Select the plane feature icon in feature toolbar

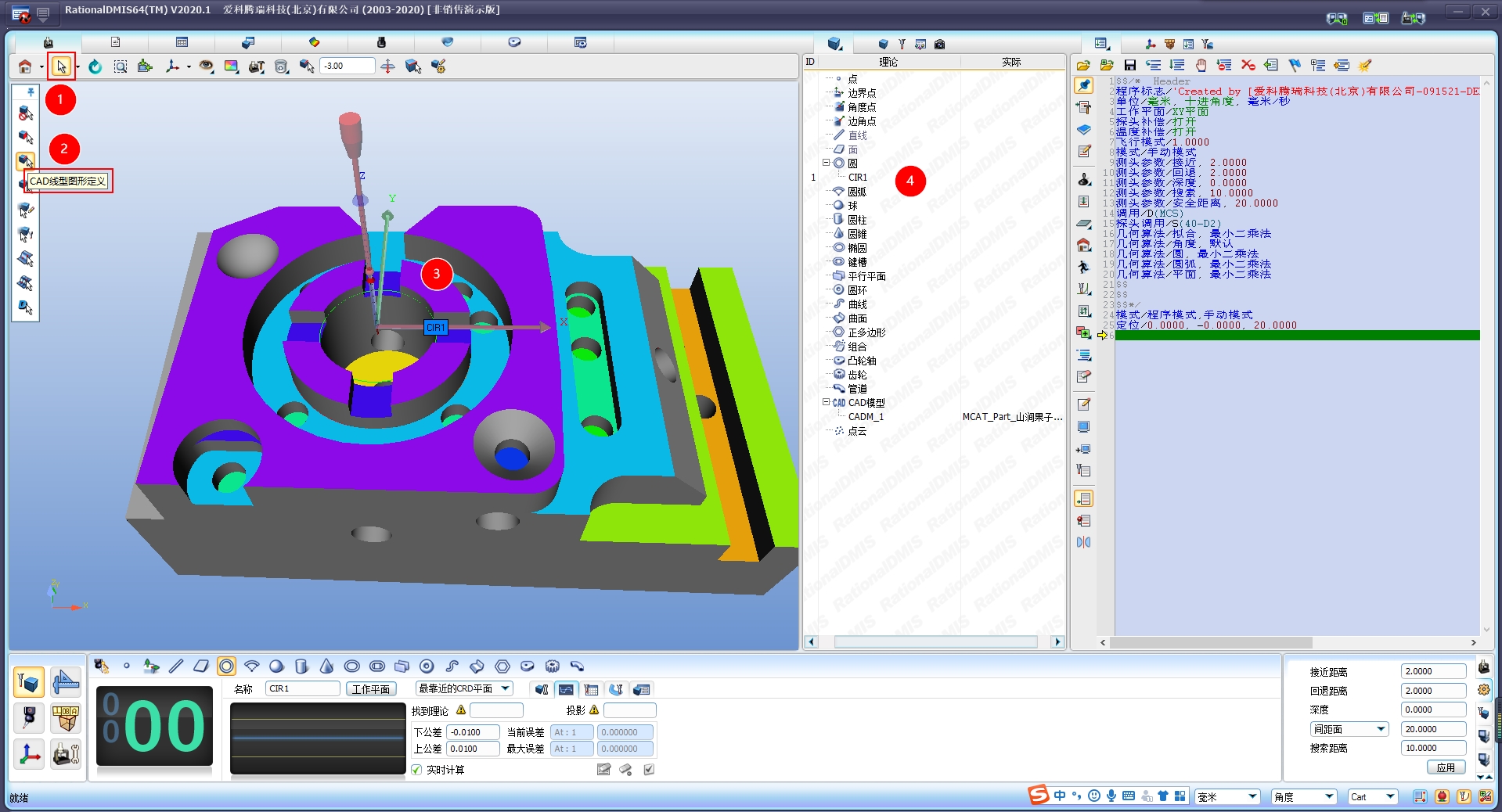click(x=201, y=666)
